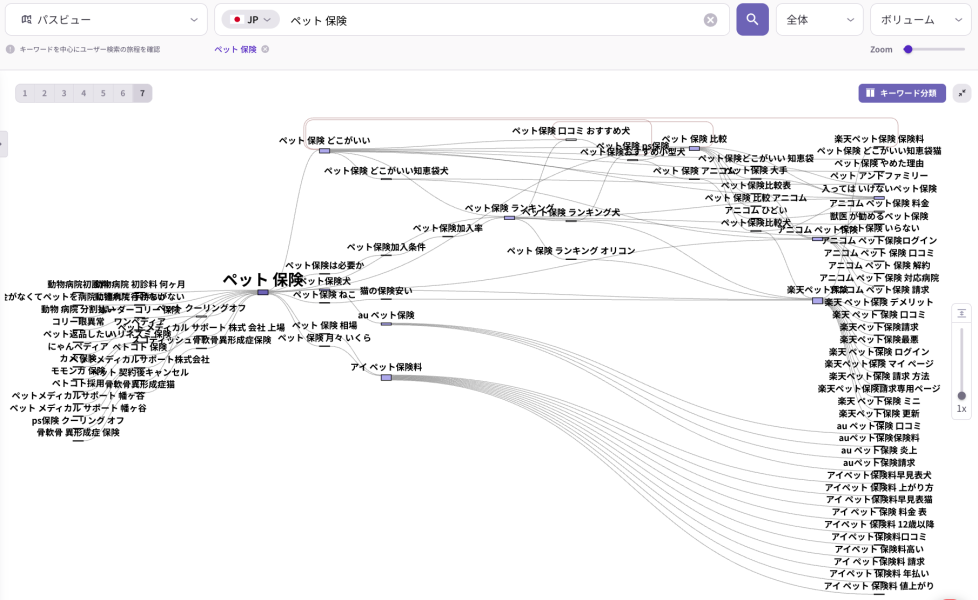Click the node square for アイ ペット保険料

[x=386, y=378]
